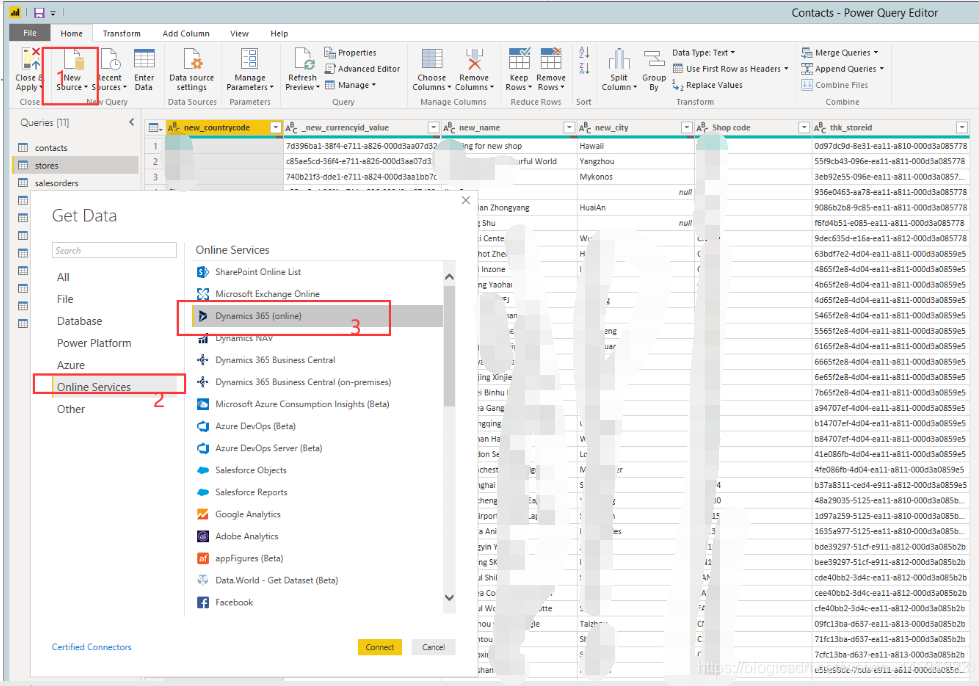Click Refresh Preview icon
This screenshot has height=686, width=979.
click(x=303, y=59)
